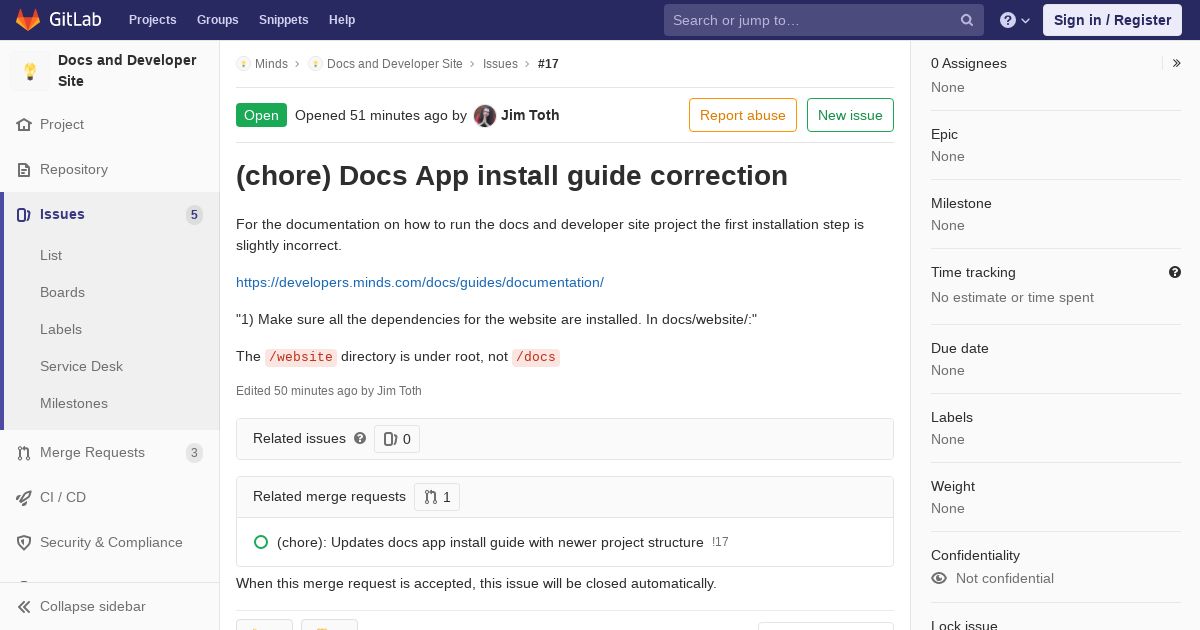Open the developers.minds.com documentation link
1200x630 pixels.
point(420,282)
